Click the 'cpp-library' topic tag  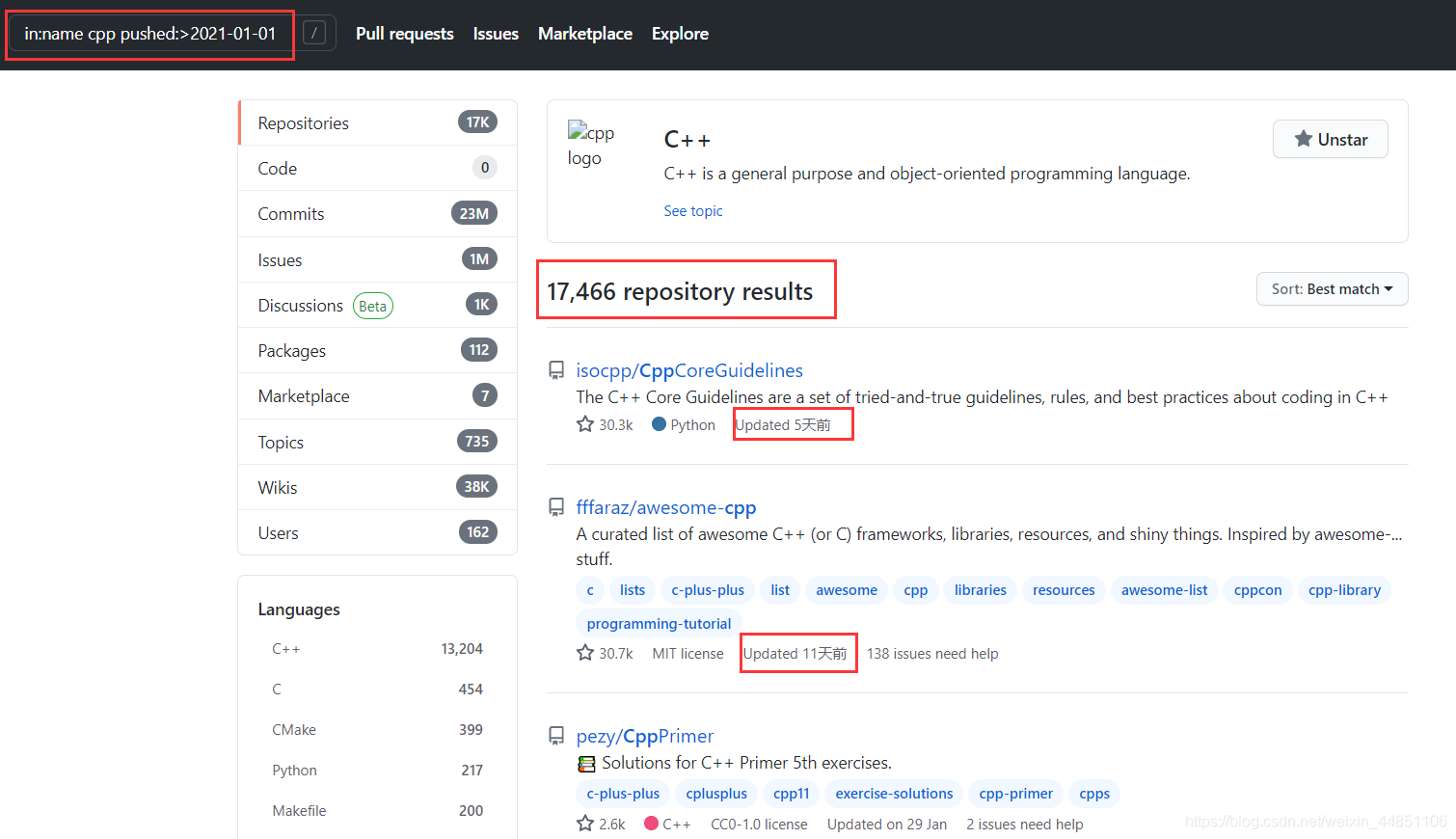[x=1344, y=590]
